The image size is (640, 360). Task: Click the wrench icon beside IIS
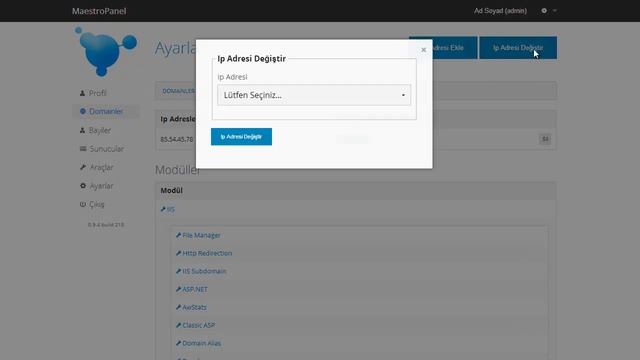(x=163, y=209)
